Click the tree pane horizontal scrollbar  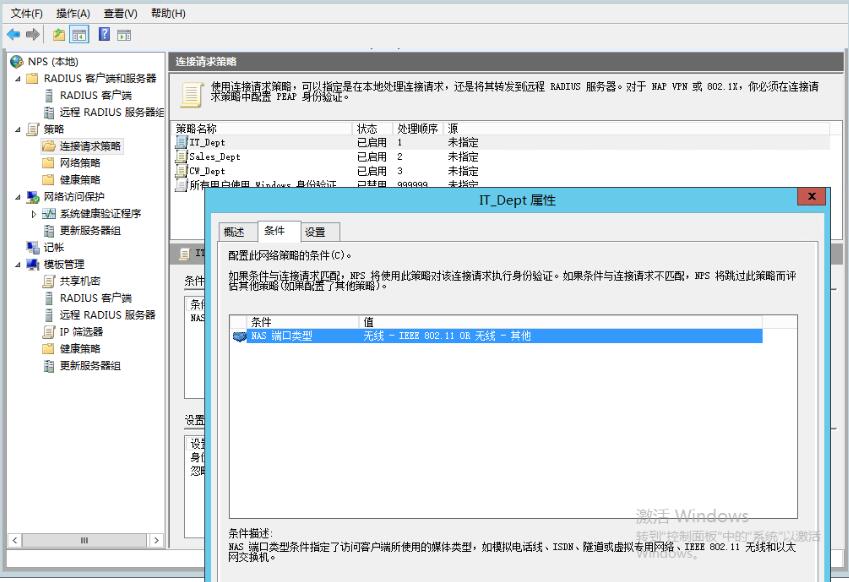[x=86, y=540]
